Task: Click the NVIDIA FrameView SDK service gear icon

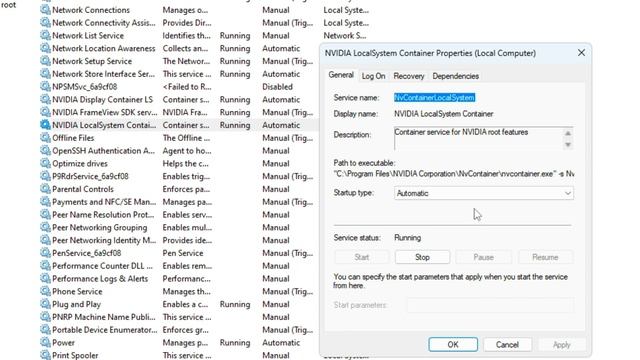Action: [x=45, y=112]
